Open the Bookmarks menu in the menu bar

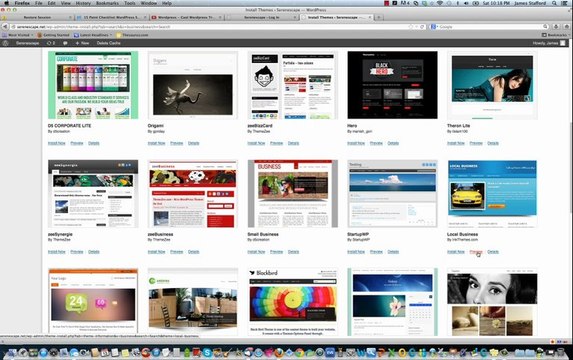tap(107, 3)
